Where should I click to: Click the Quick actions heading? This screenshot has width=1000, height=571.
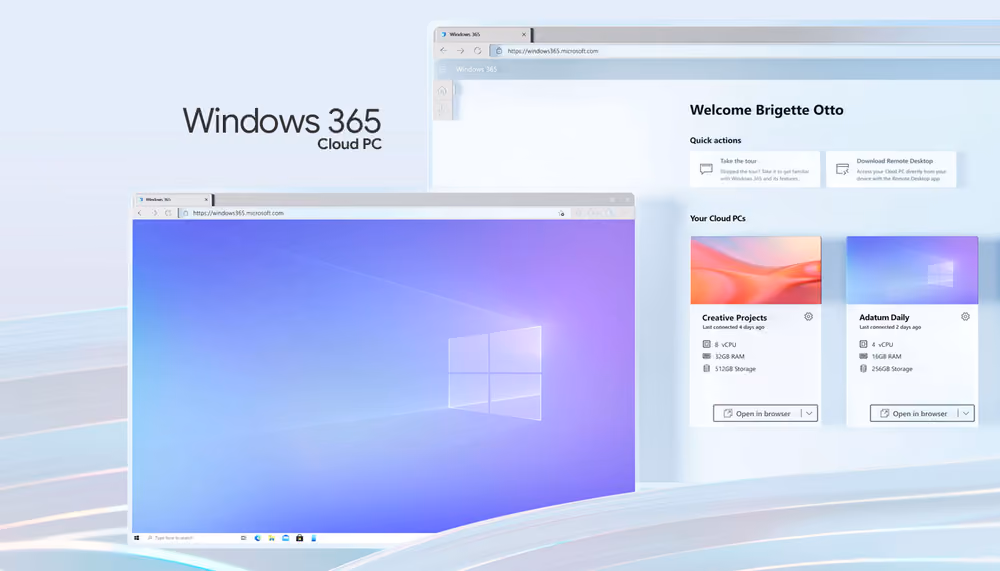click(x=716, y=140)
